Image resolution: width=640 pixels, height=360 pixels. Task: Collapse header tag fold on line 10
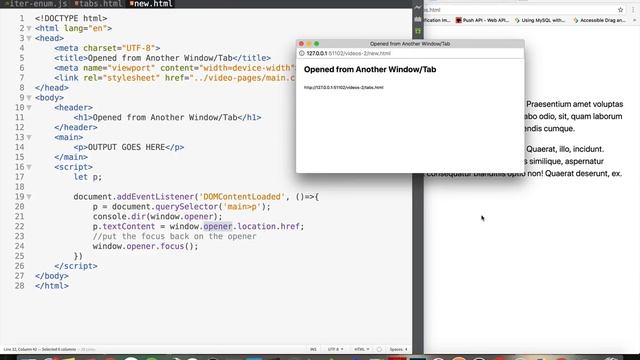[29, 108]
